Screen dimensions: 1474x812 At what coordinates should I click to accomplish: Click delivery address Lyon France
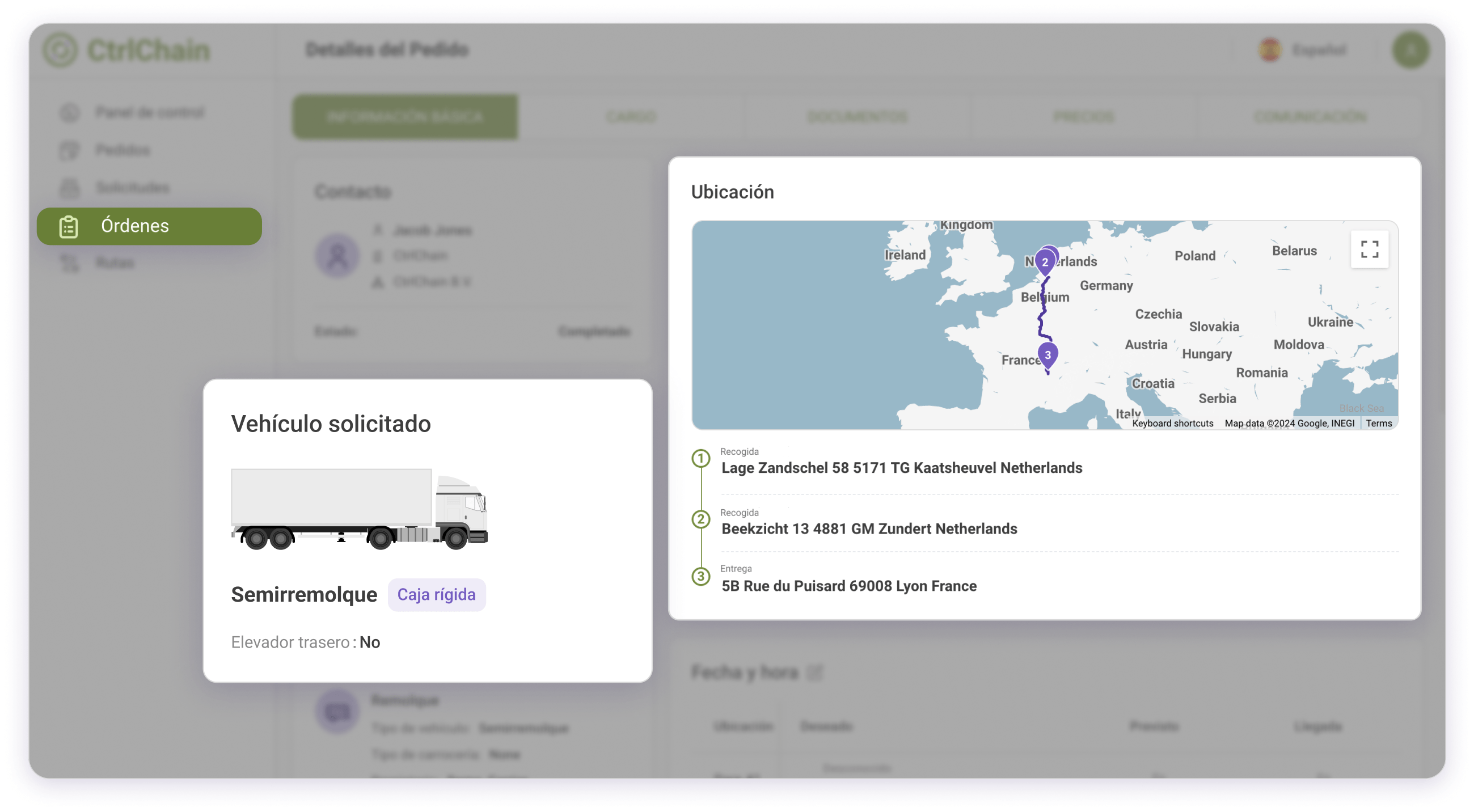click(x=849, y=586)
